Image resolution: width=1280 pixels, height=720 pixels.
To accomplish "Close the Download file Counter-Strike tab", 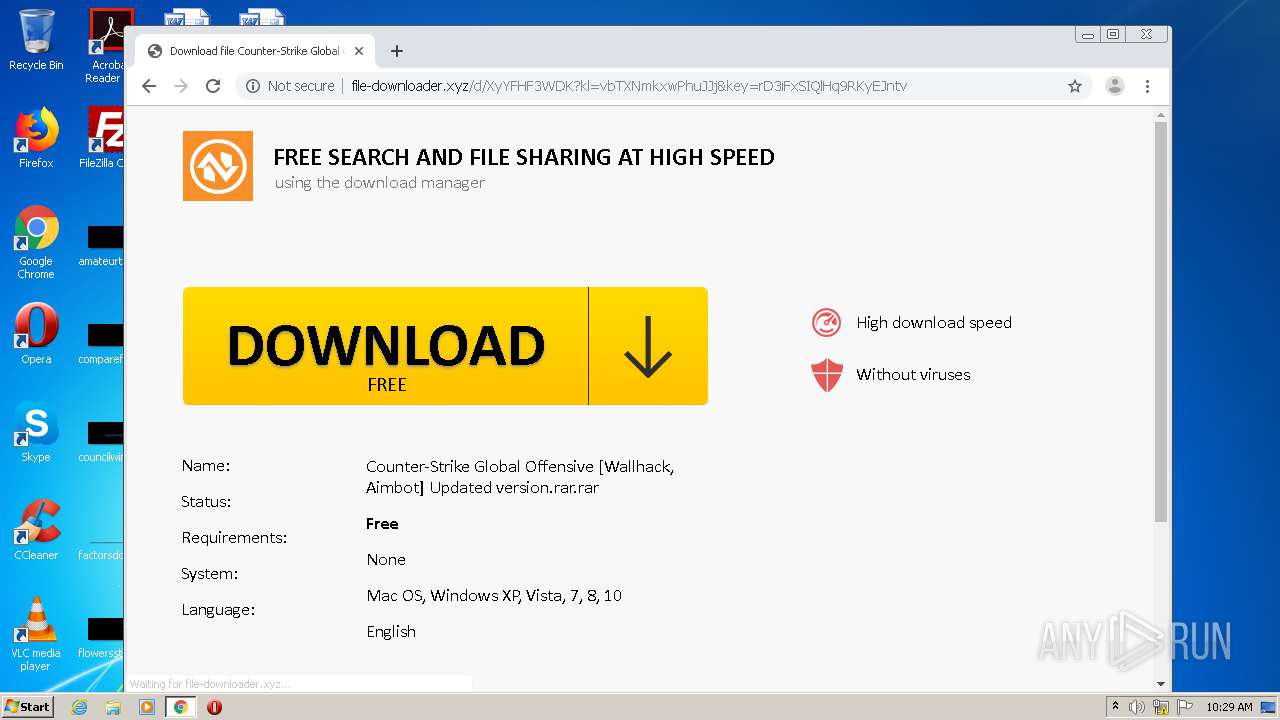I will pyautogui.click(x=359, y=51).
